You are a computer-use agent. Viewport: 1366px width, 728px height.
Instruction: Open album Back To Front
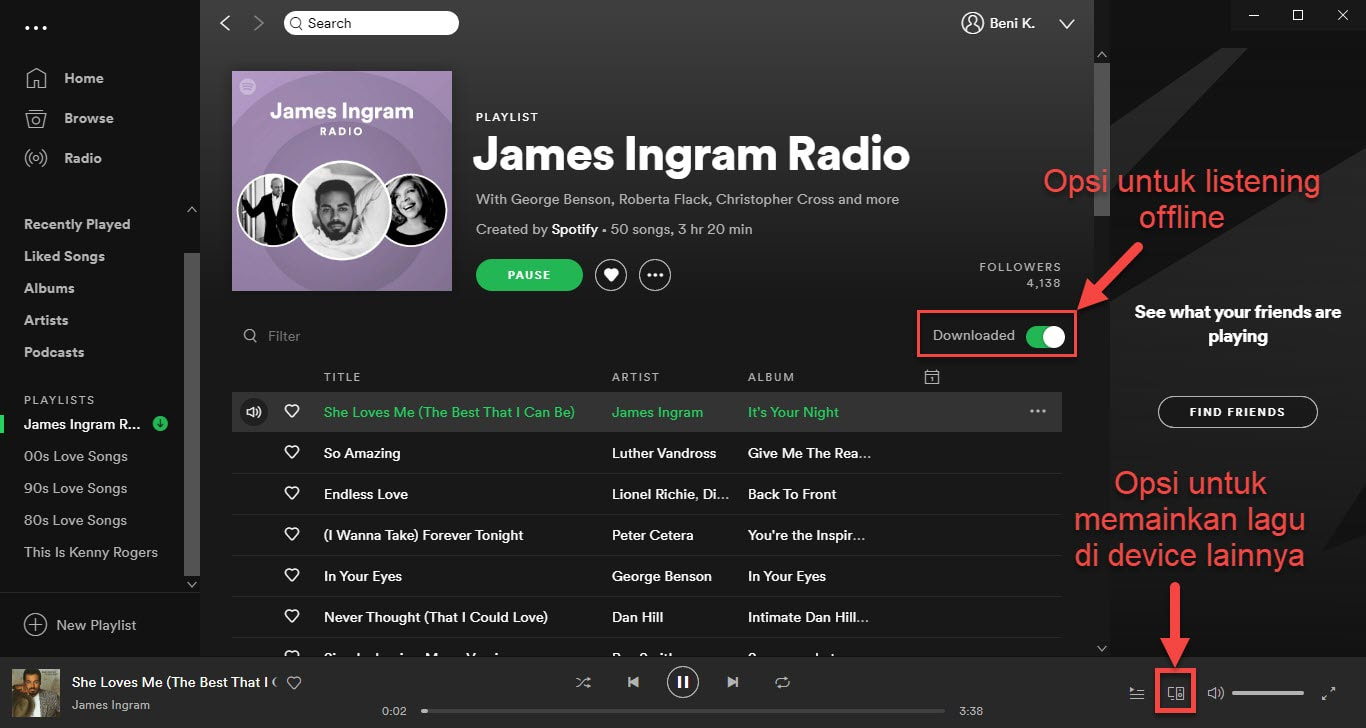(x=792, y=494)
